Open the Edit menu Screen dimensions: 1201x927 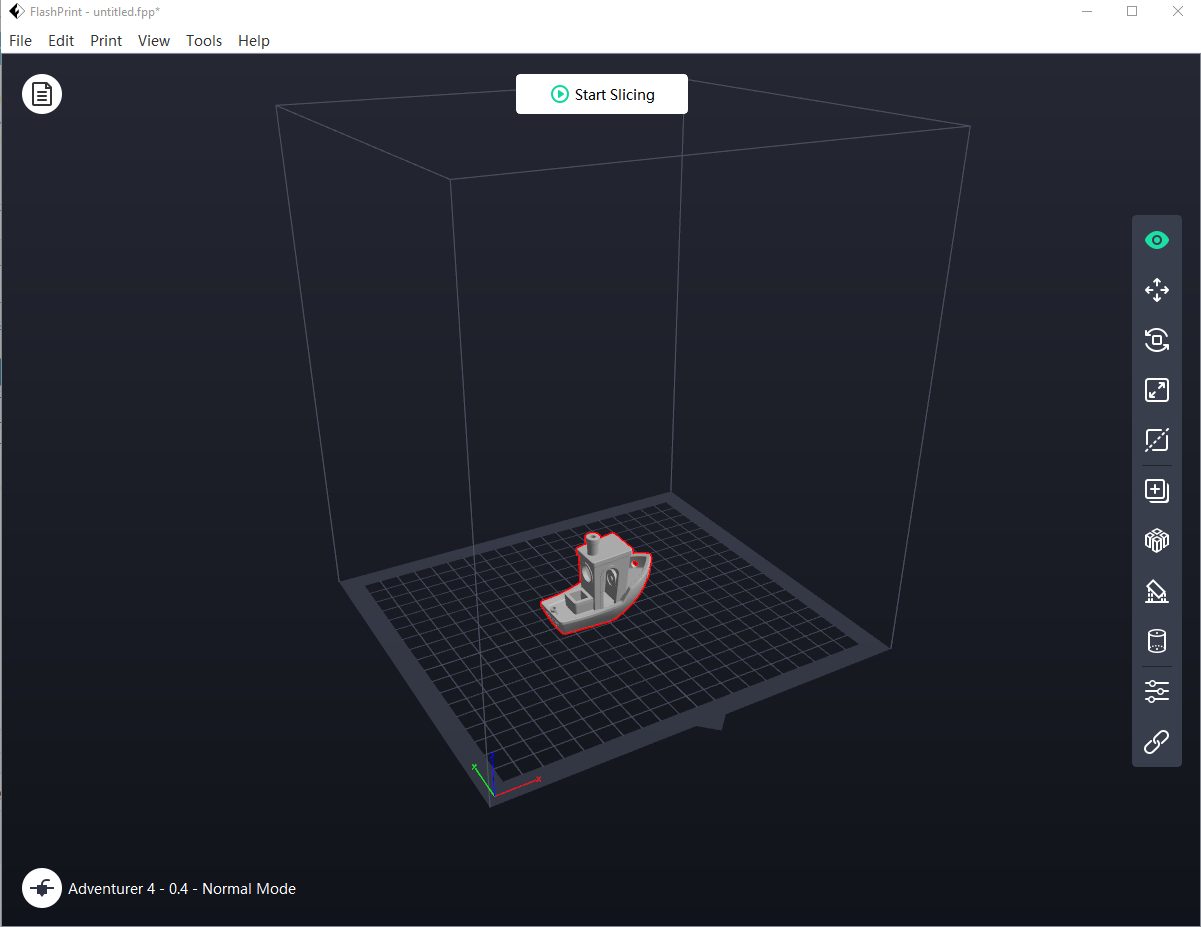61,41
